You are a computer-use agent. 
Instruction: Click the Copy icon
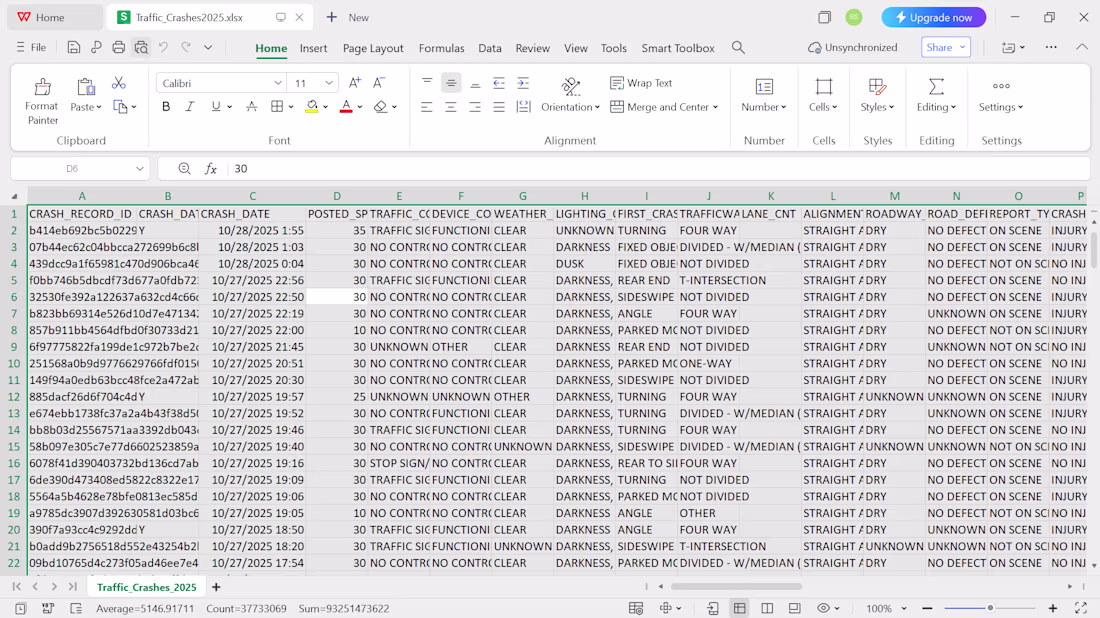[121, 107]
